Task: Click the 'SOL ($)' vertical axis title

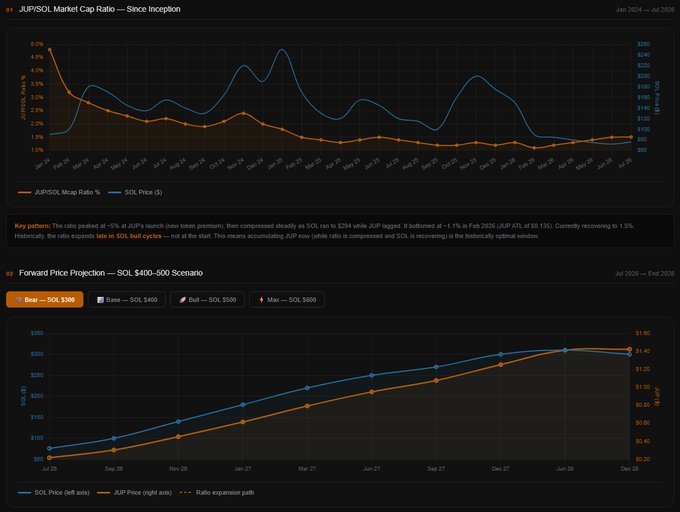Action: 23,396
